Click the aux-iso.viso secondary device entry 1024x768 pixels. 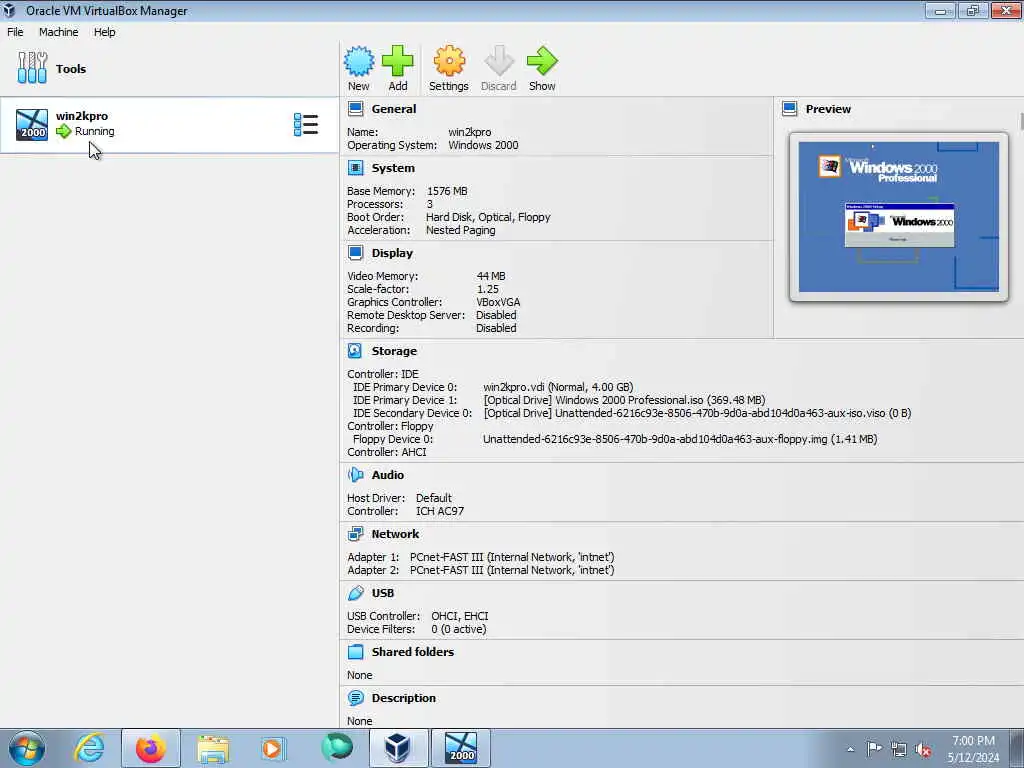point(697,413)
